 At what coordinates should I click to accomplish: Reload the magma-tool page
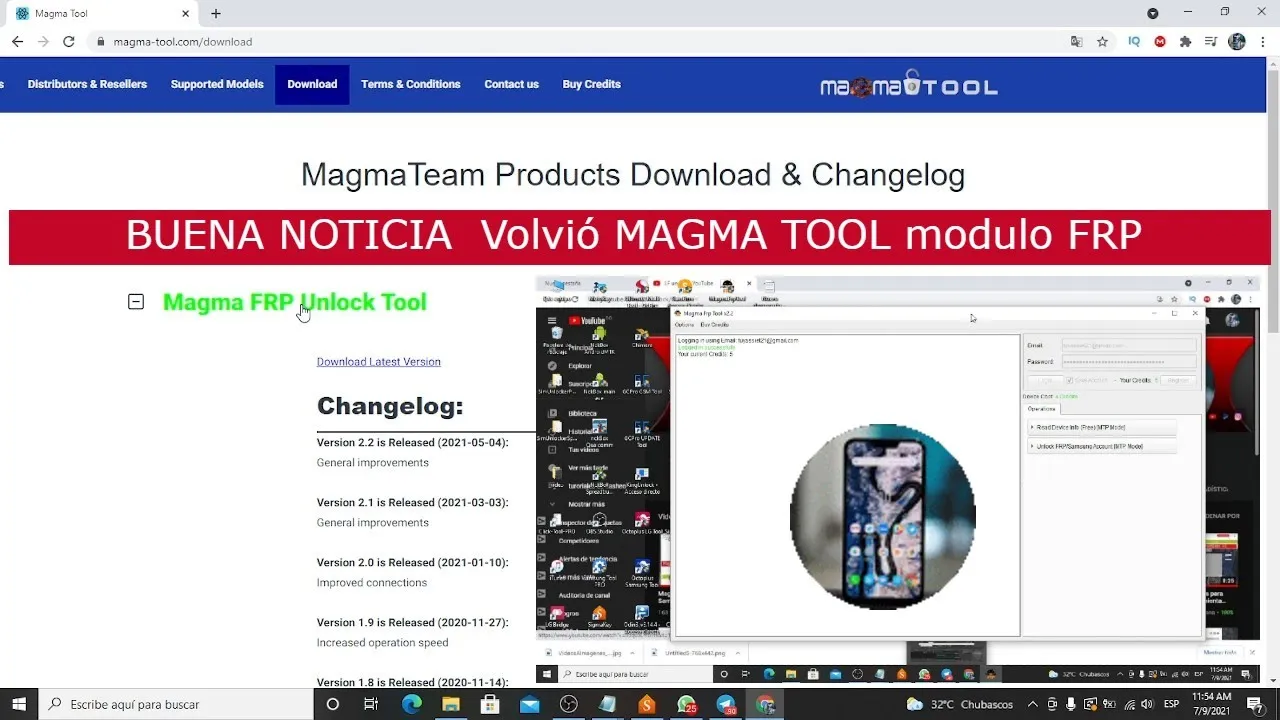pyautogui.click(x=69, y=42)
